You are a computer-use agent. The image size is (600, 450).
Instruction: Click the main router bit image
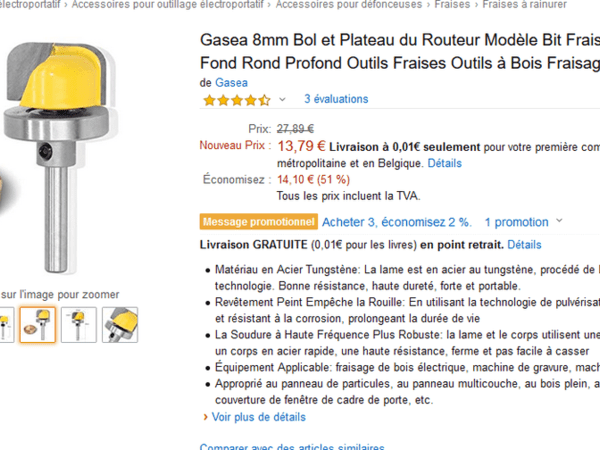pyautogui.click(x=59, y=157)
